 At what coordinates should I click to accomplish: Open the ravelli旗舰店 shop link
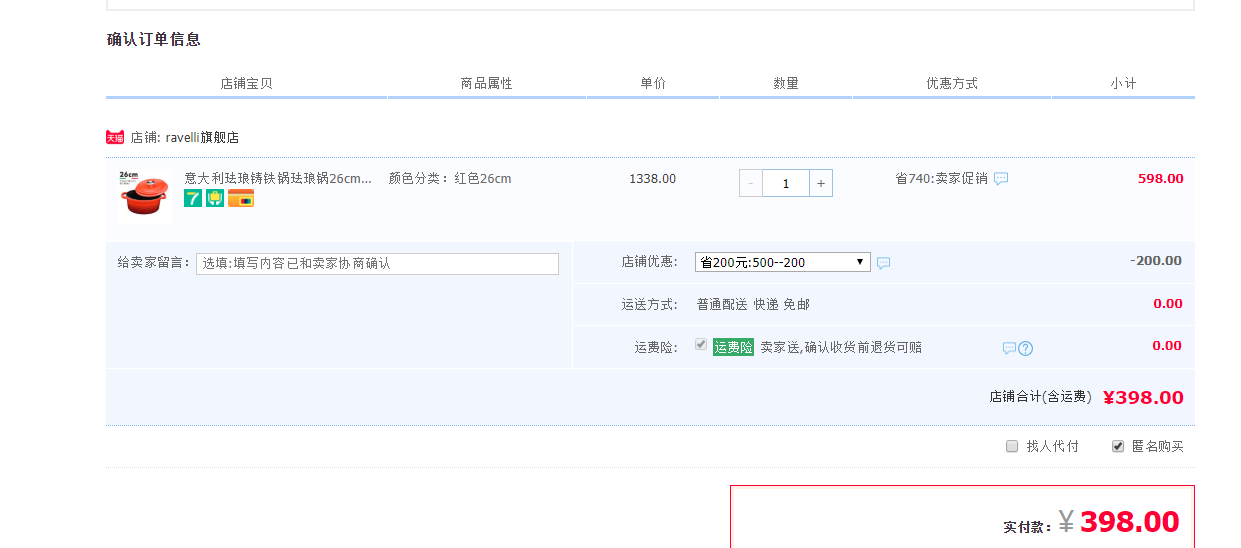click(x=202, y=138)
